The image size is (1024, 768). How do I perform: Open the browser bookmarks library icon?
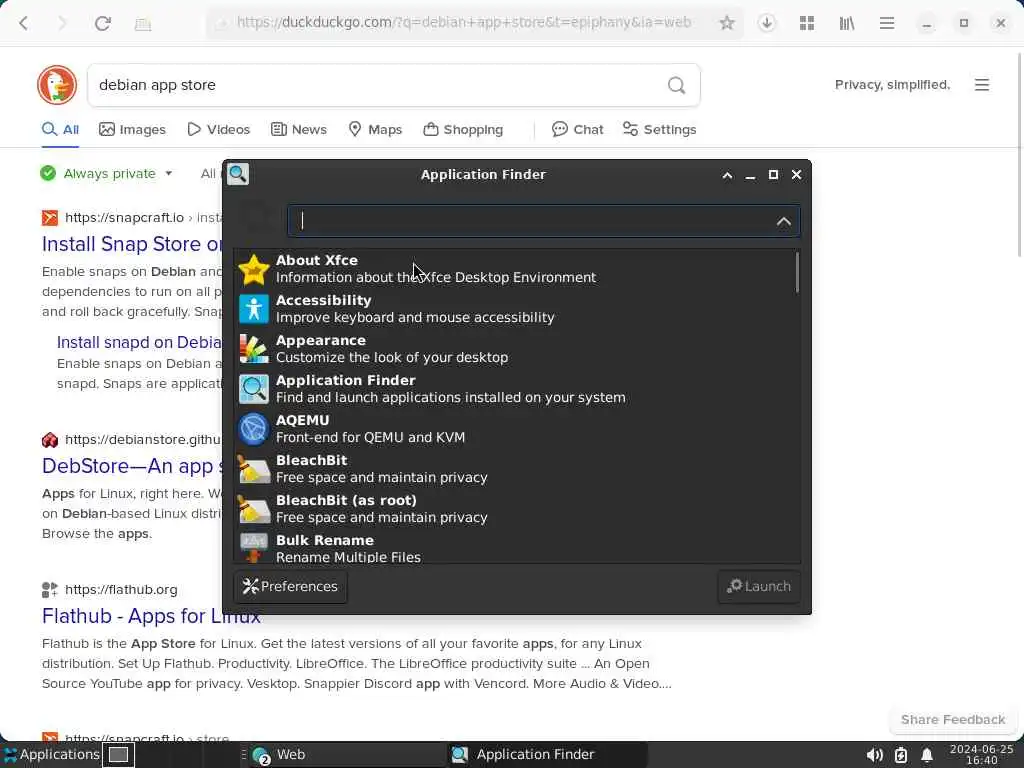coord(846,24)
